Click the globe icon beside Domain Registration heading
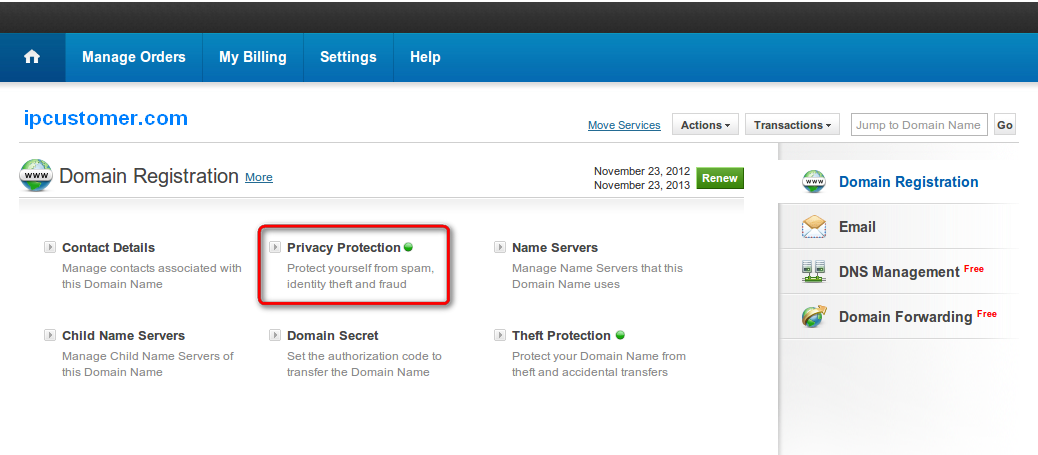This screenshot has width=1038, height=455. [36, 176]
